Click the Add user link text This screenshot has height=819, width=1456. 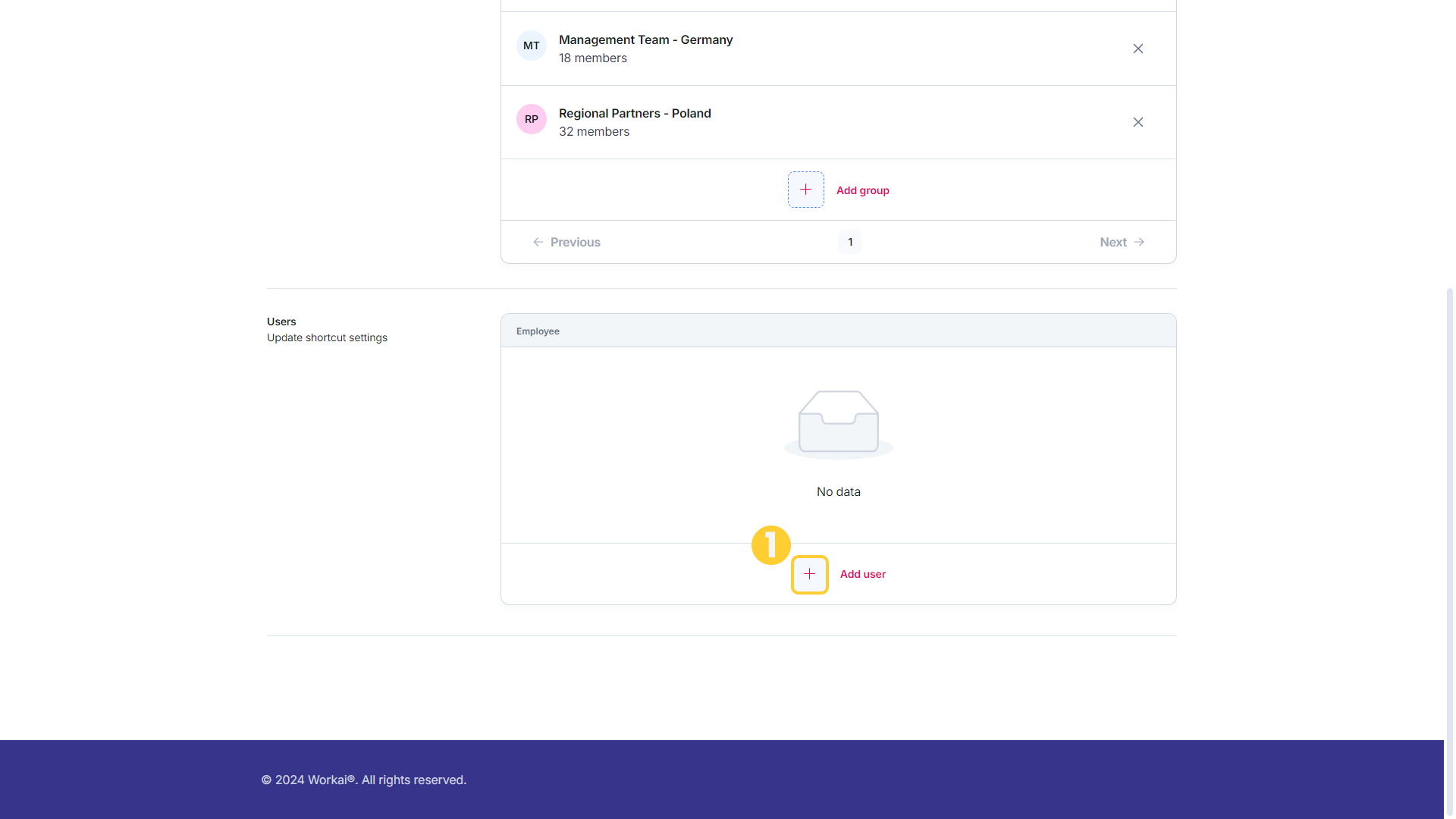tap(862, 574)
